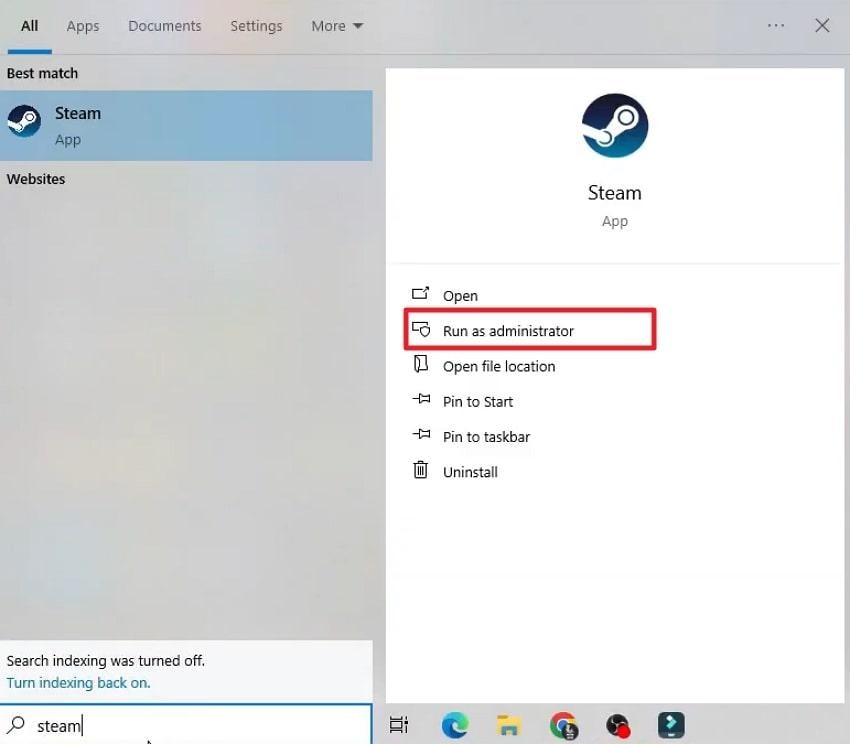Click the large Steam logo in the preview pane
The image size is (850, 744).
(614, 125)
